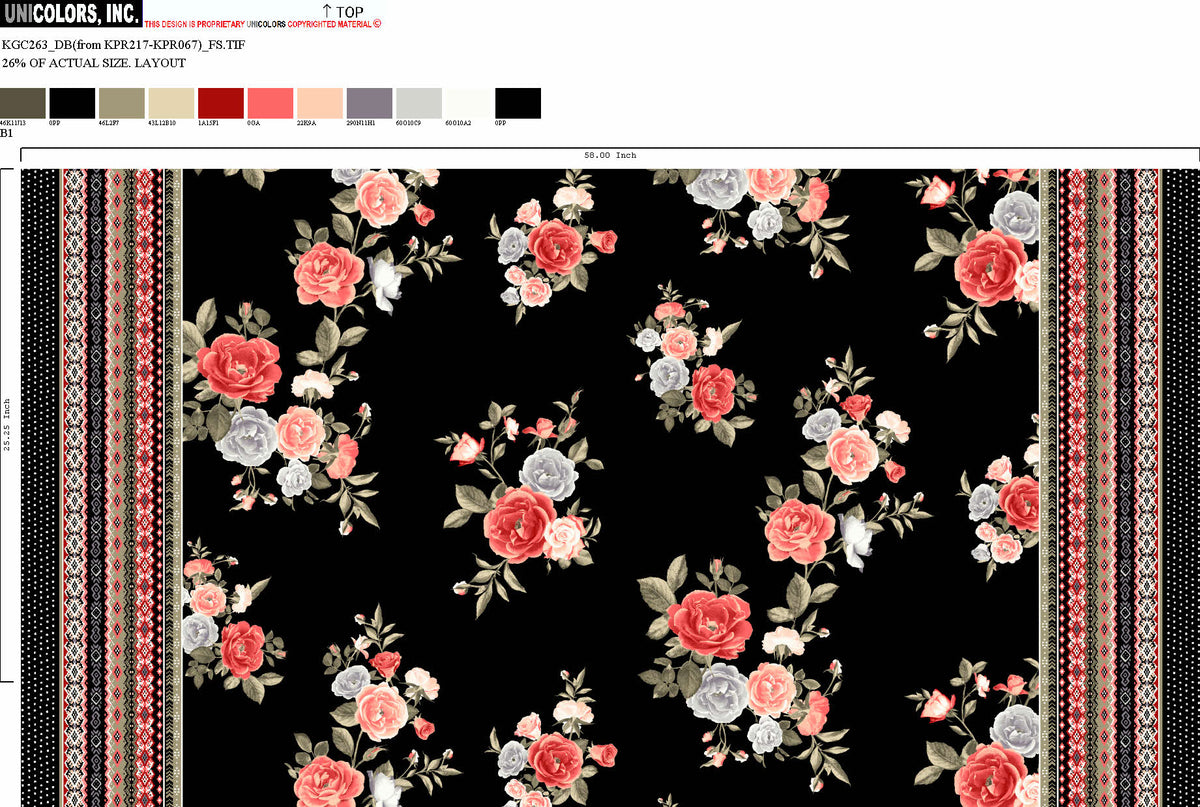Click the B1 label below swatches
This screenshot has height=807, width=1200.
(7, 133)
